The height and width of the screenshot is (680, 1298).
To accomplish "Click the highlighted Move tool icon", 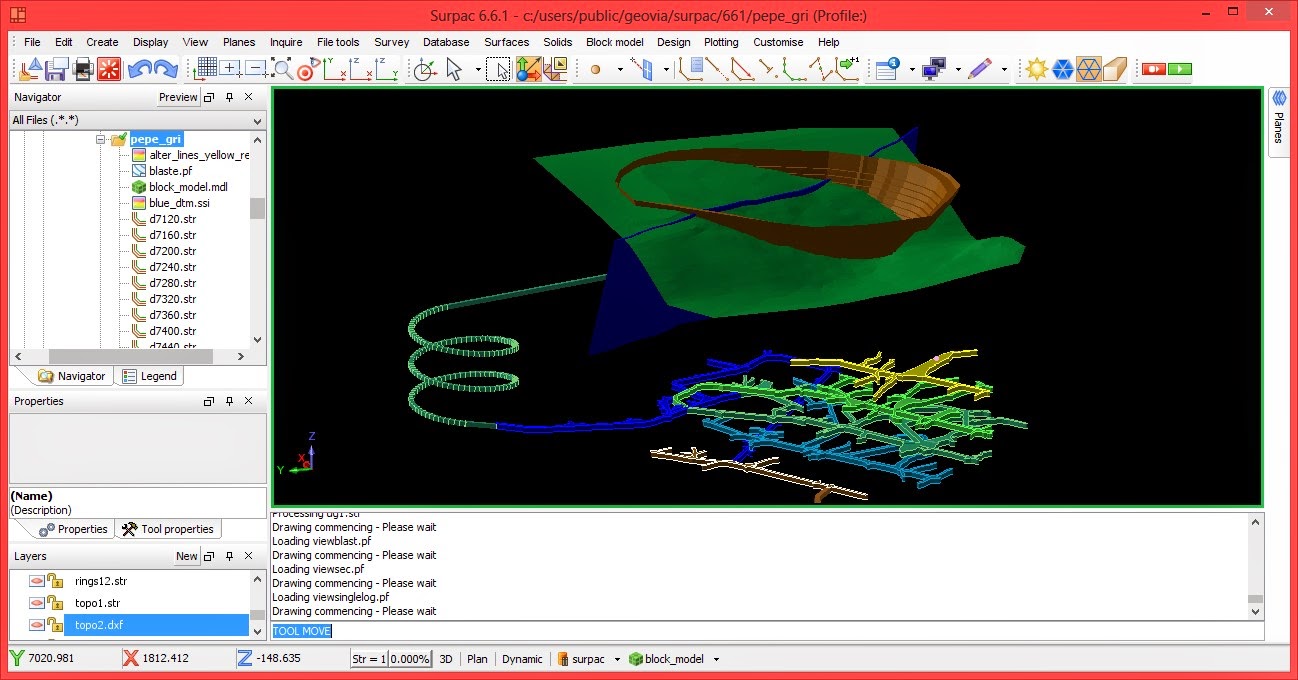I will click(528, 69).
